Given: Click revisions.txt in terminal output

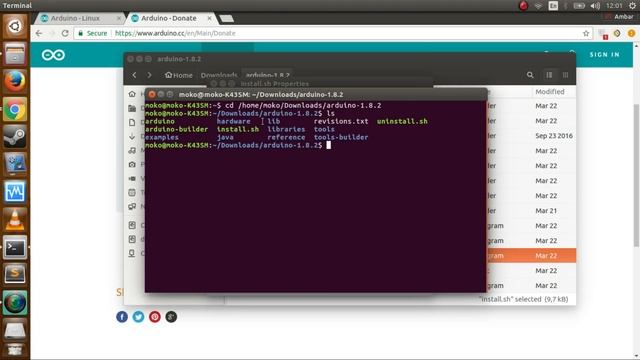Looking at the screenshot, I should click(341, 121).
